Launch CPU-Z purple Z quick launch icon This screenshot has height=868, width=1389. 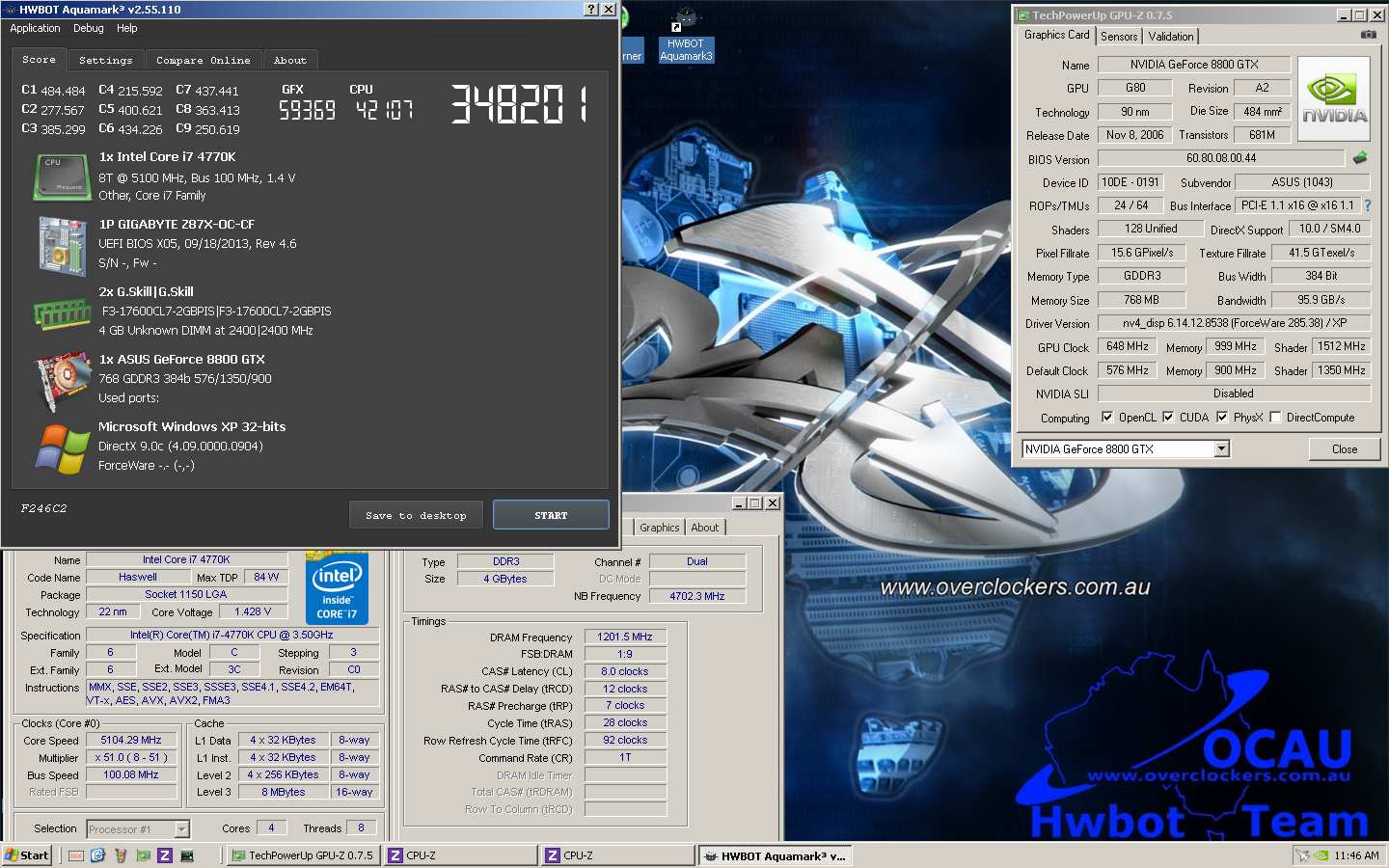[165, 855]
